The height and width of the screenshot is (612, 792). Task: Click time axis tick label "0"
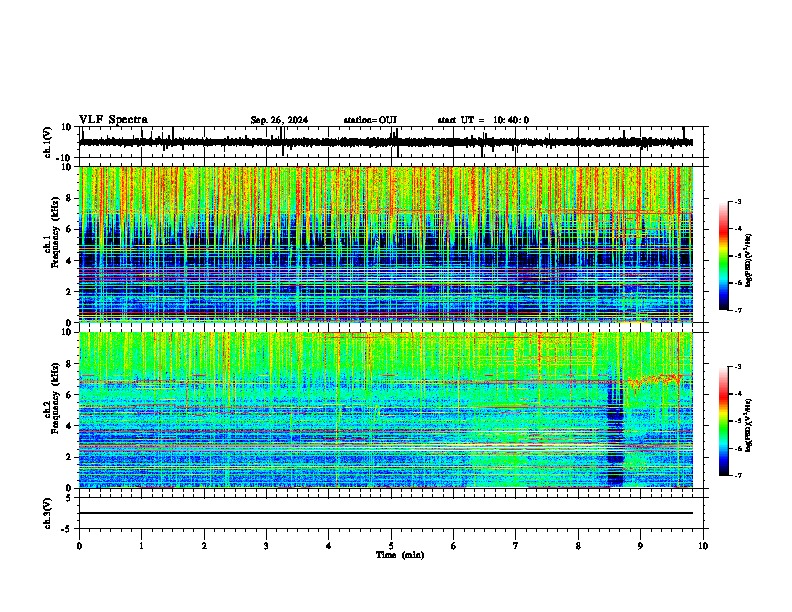[x=79, y=546]
